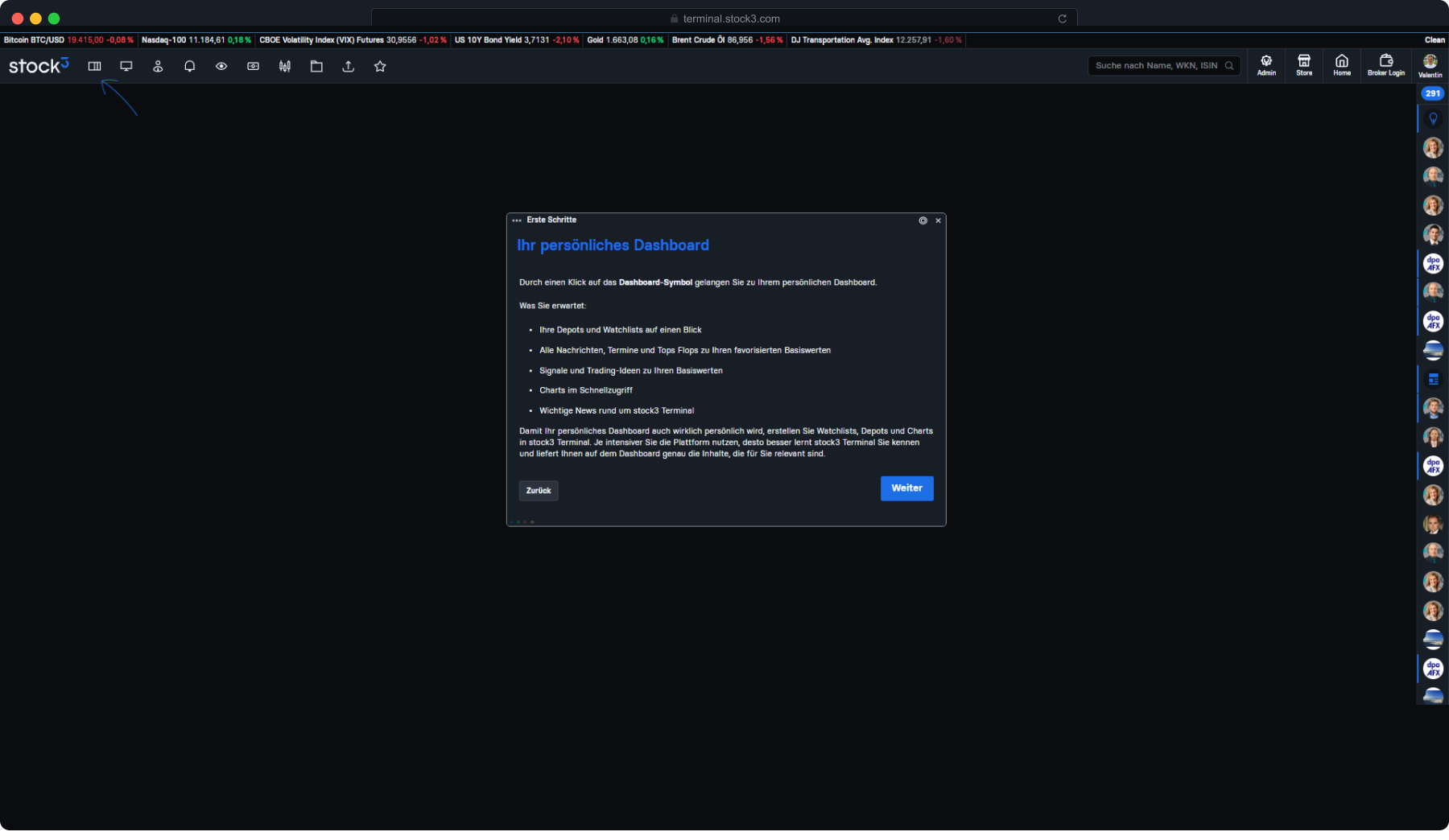
Task: Open the CBOE Volatility Index Futures ticker
Action: point(353,40)
